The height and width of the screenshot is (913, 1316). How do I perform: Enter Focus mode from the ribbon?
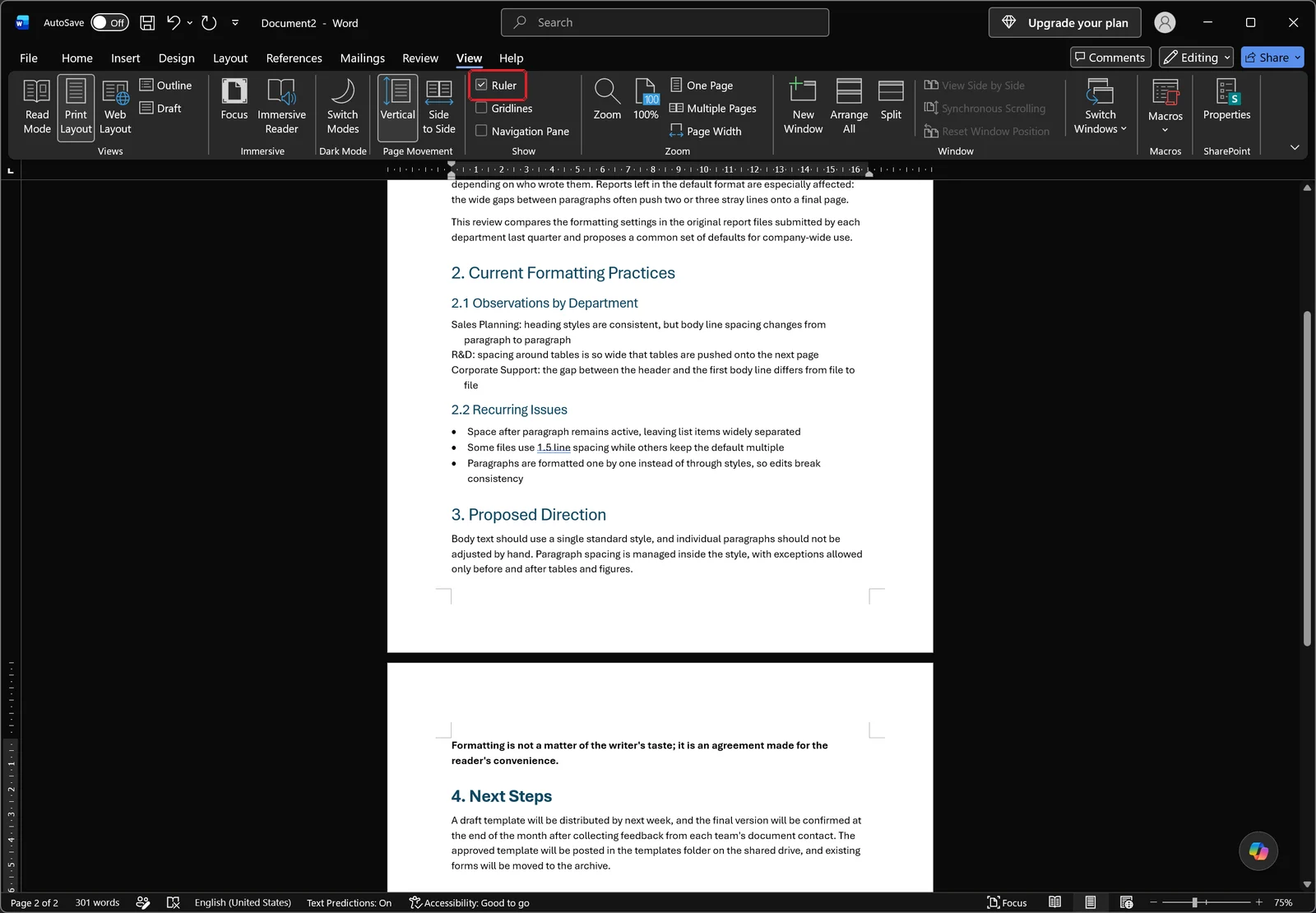[234, 100]
